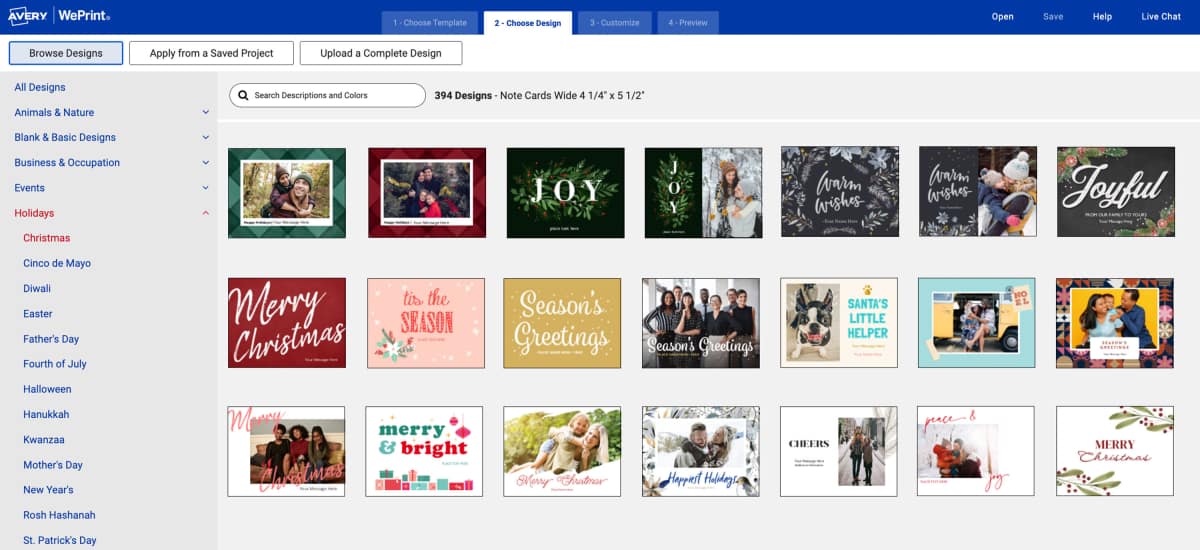
Task: Choose the JOY design with snowy photo
Action: coord(703,193)
